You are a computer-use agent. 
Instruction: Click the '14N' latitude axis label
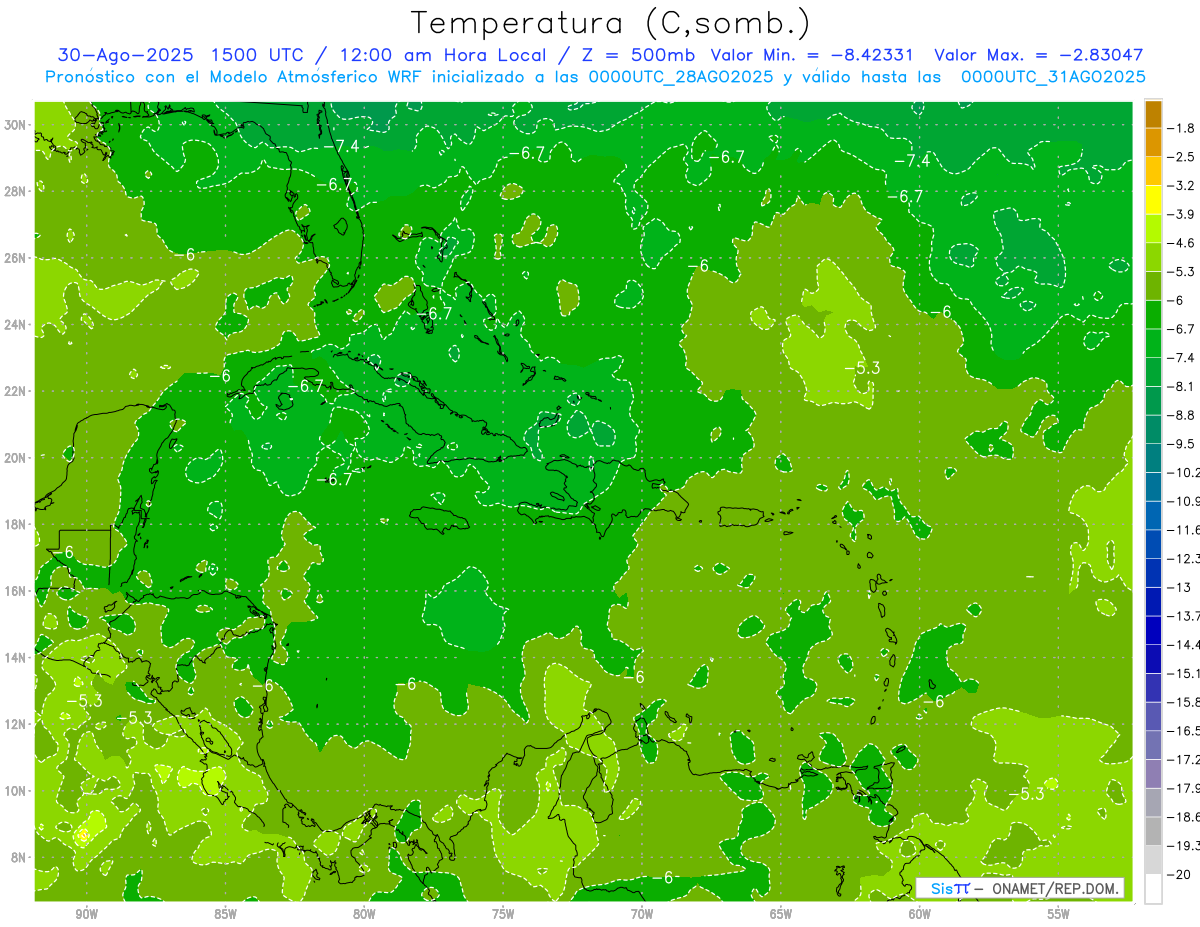tap(17, 657)
